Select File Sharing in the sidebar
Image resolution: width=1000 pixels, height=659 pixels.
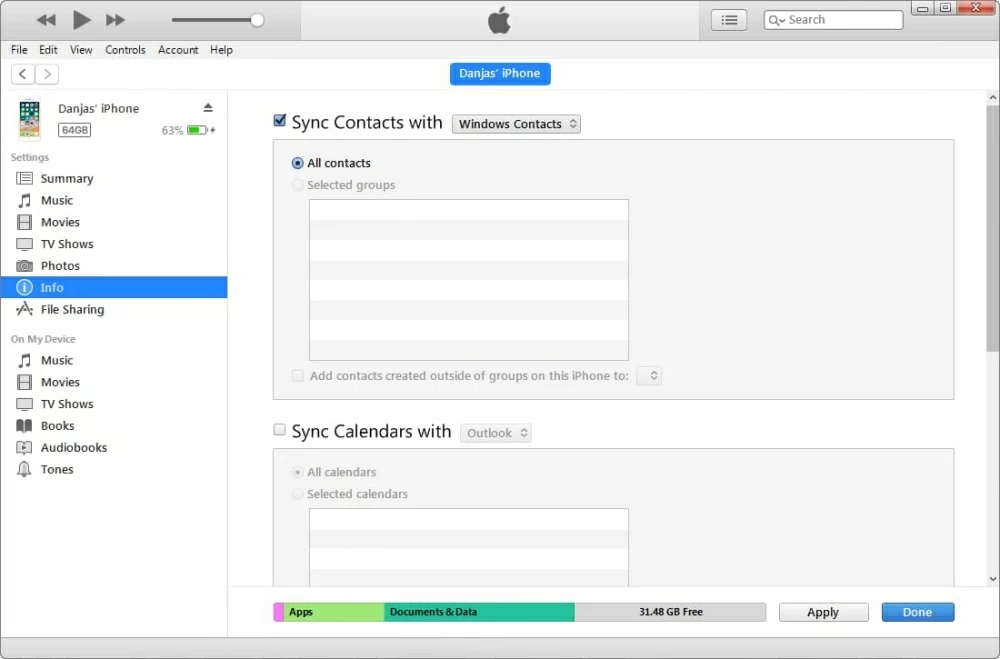[72, 310]
